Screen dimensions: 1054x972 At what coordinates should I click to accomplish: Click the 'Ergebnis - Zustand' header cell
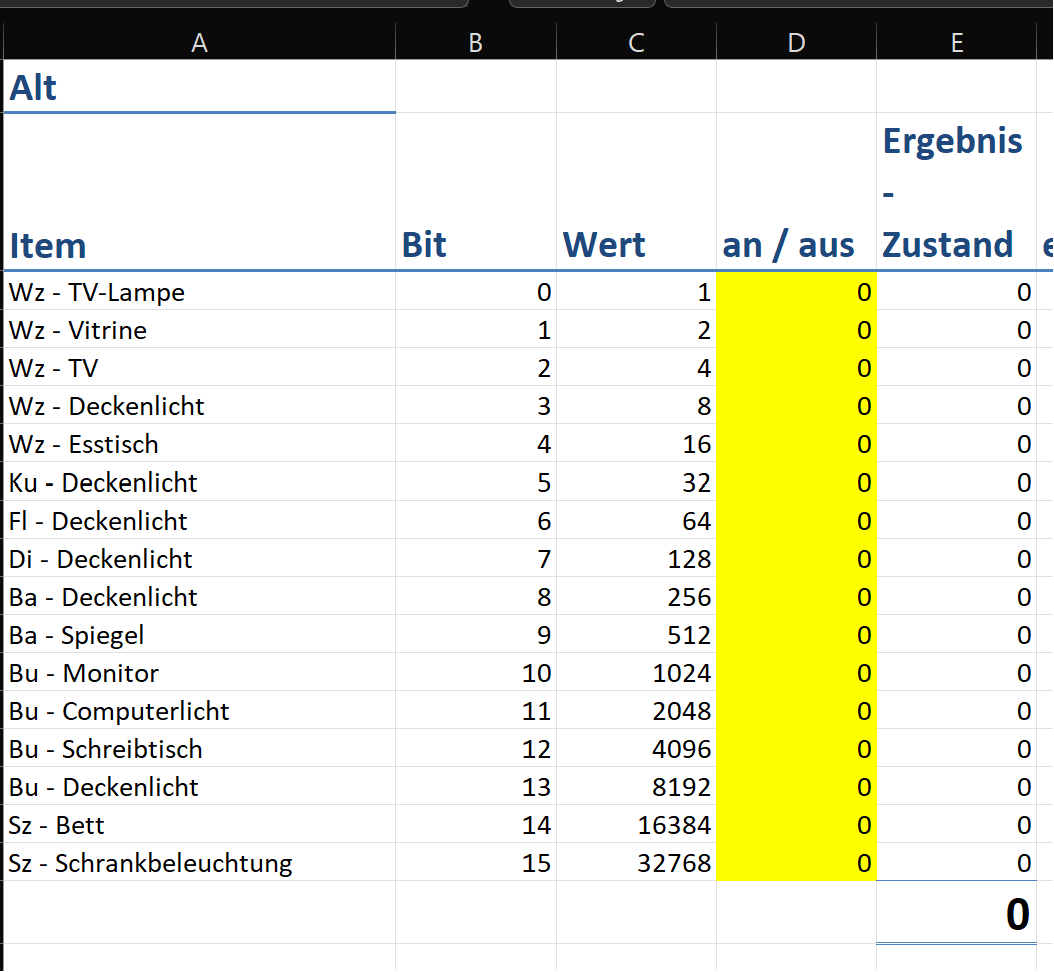tap(956, 192)
